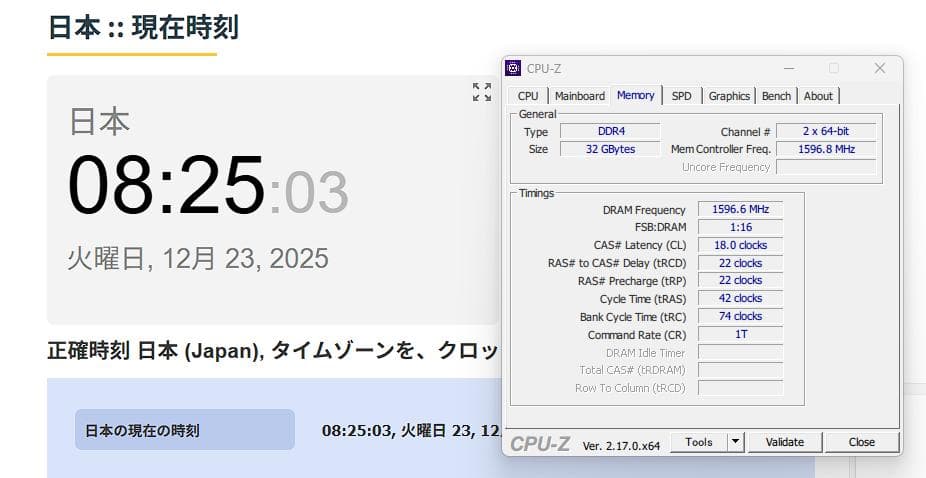The image size is (926, 478).
Task: Click the RAS# Precharge (tRP) 22 clocks value
Action: pos(741,280)
